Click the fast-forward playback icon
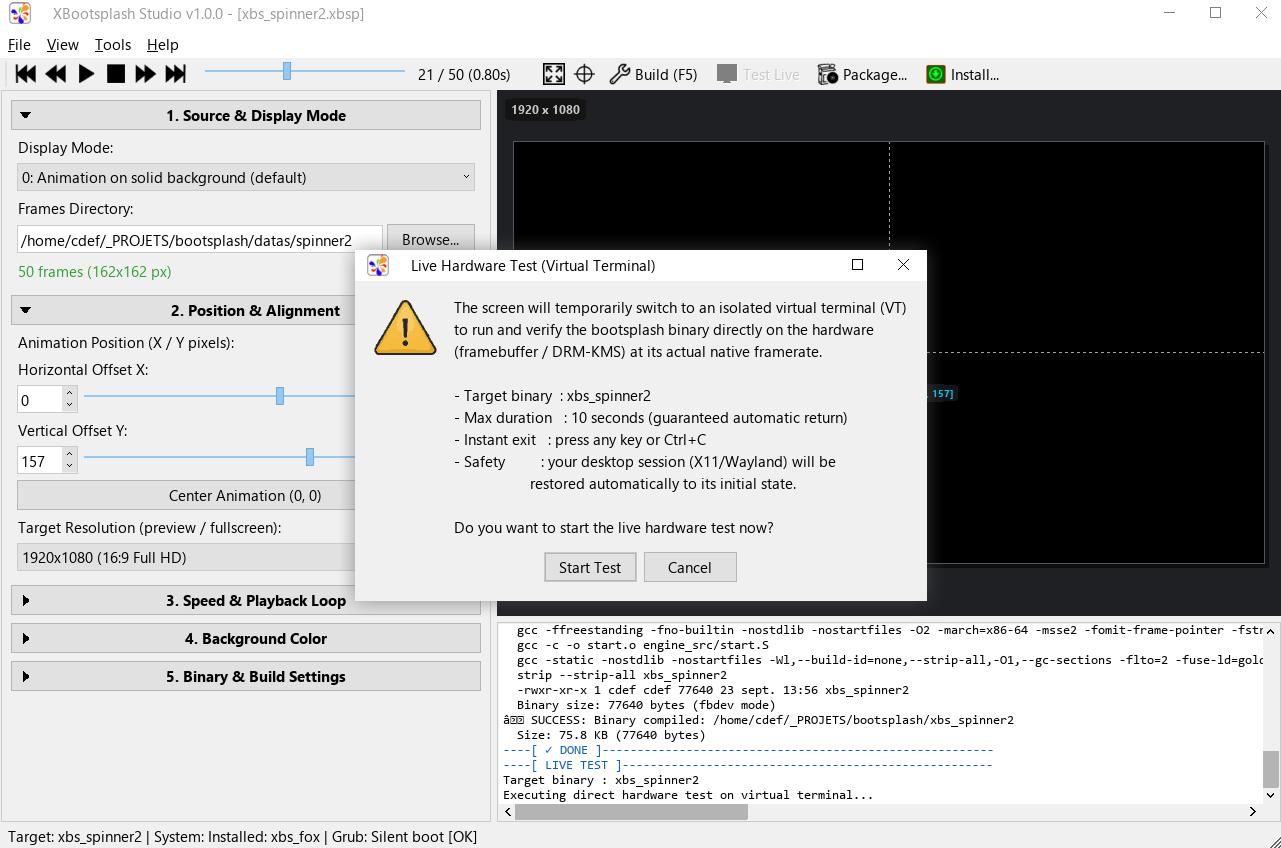This screenshot has height=848, width=1281. coord(145,74)
